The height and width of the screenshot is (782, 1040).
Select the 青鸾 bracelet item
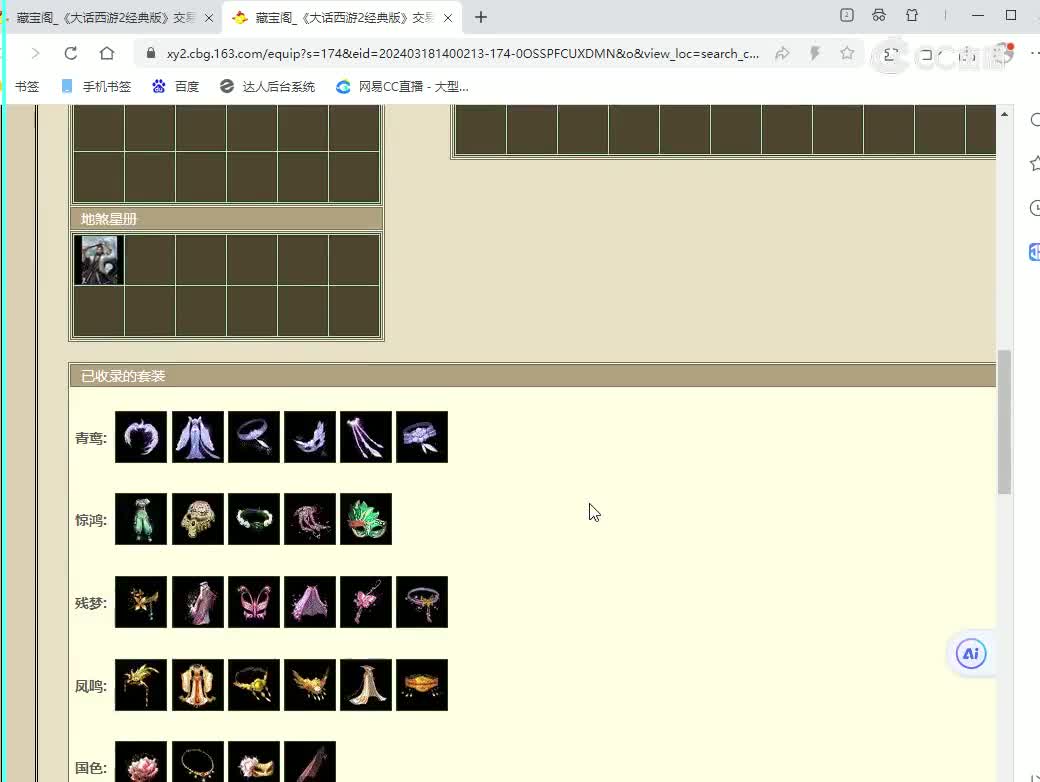[x=254, y=437]
